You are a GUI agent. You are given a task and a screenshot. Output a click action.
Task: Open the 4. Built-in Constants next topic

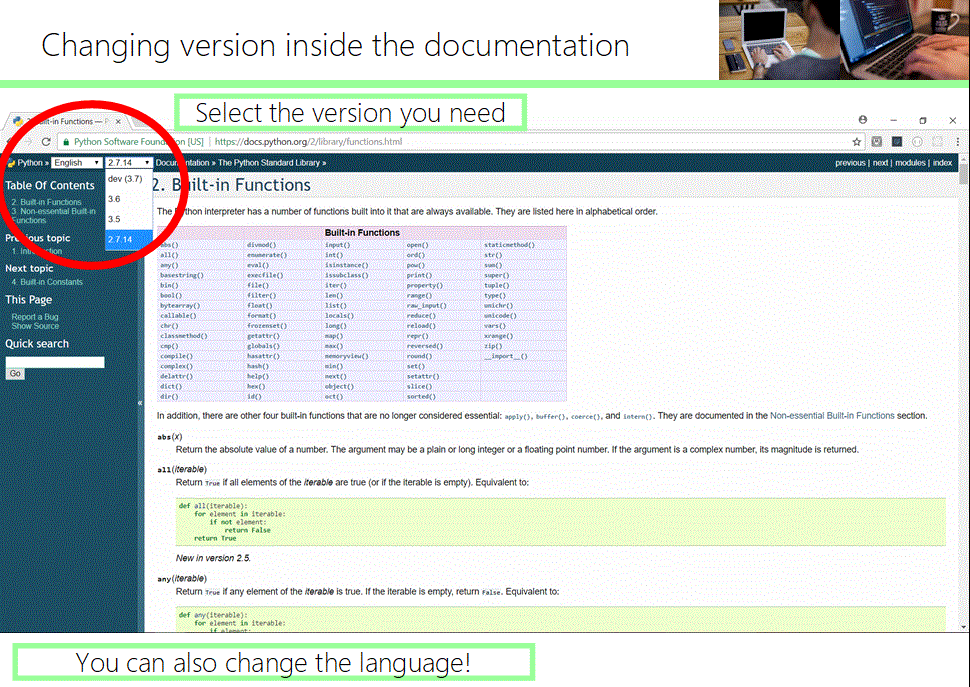pyautogui.click(x=45, y=281)
